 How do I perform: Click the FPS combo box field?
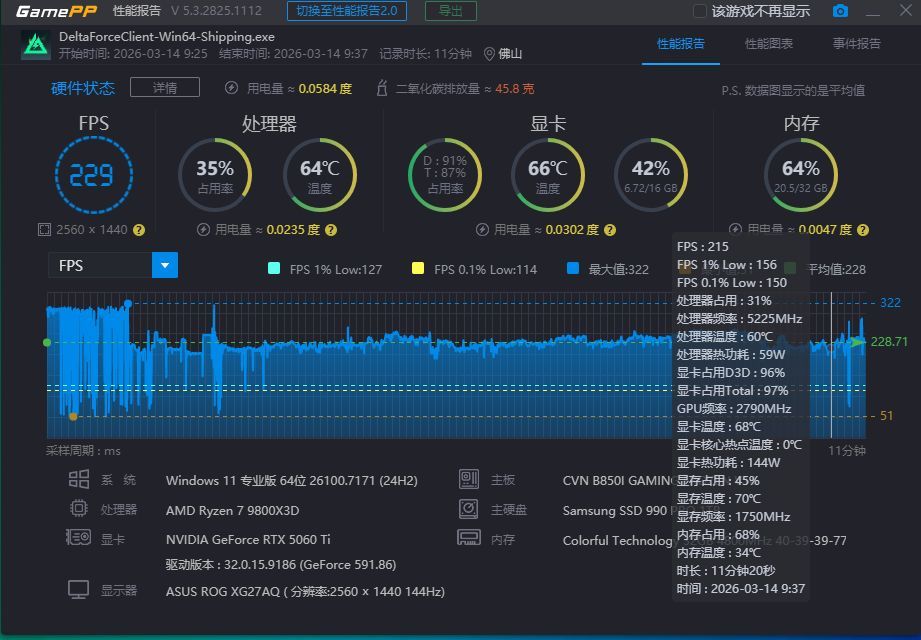(113, 265)
